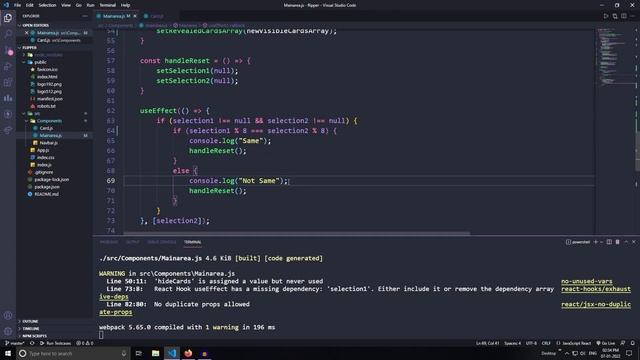Maximize the terminal panel with the up chevron

point(626,242)
